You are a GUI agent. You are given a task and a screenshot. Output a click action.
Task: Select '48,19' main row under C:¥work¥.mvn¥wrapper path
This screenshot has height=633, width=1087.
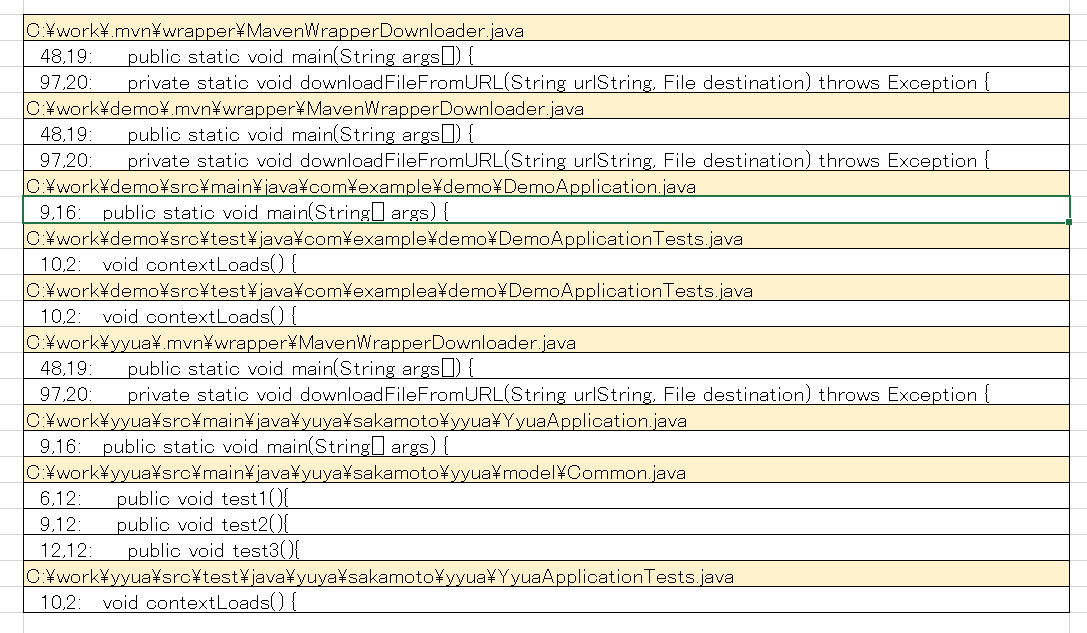tap(546, 54)
